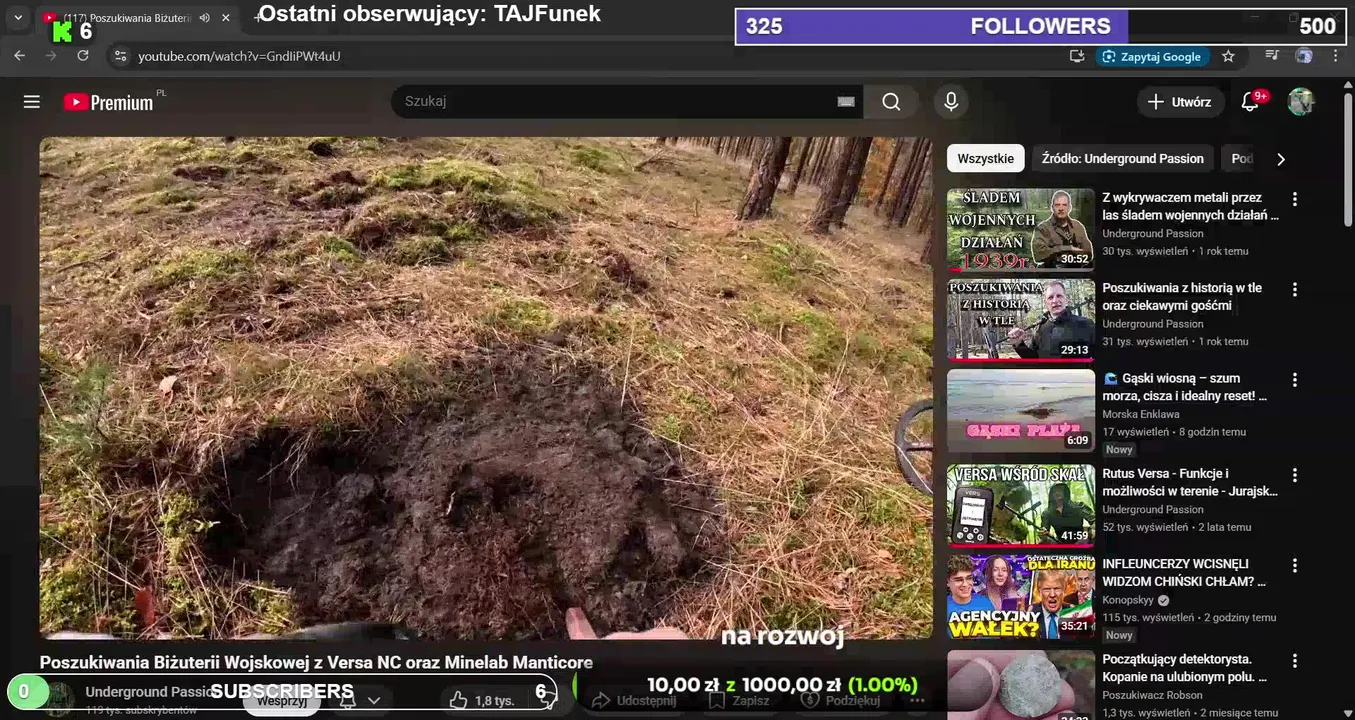This screenshot has width=1355, height=720.
Task: Open the Konopskyy channel name
Action: 1128,600
